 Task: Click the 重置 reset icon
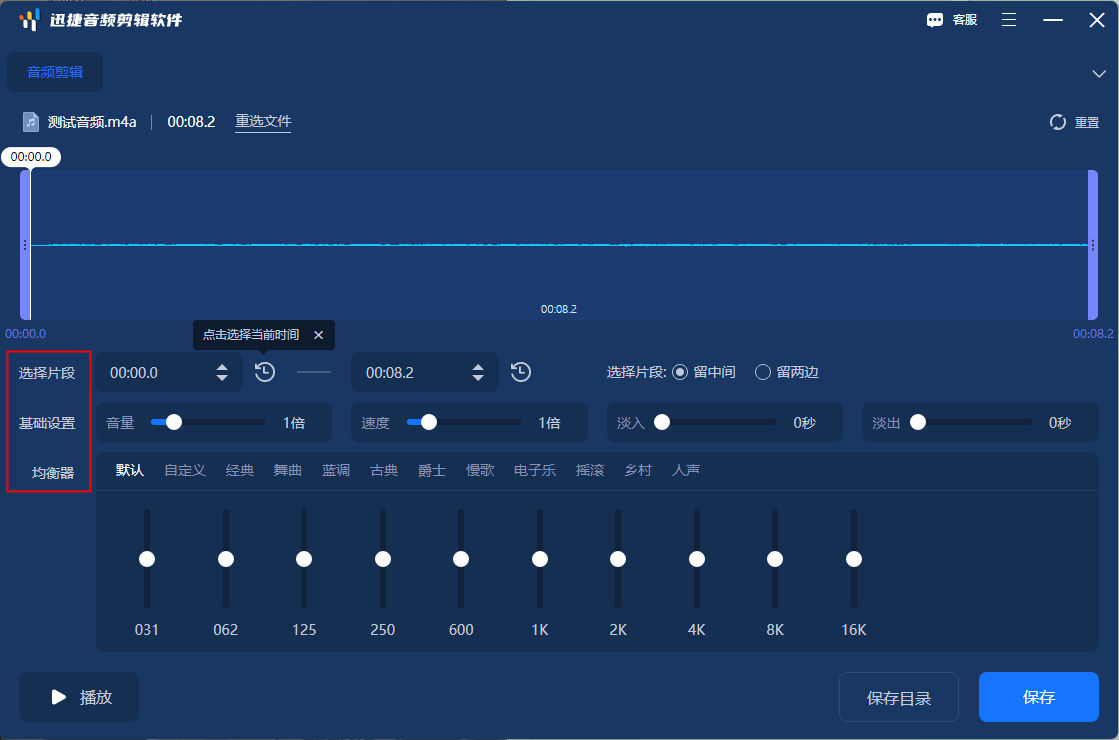pyautogui.click(x=1058, y=121)
